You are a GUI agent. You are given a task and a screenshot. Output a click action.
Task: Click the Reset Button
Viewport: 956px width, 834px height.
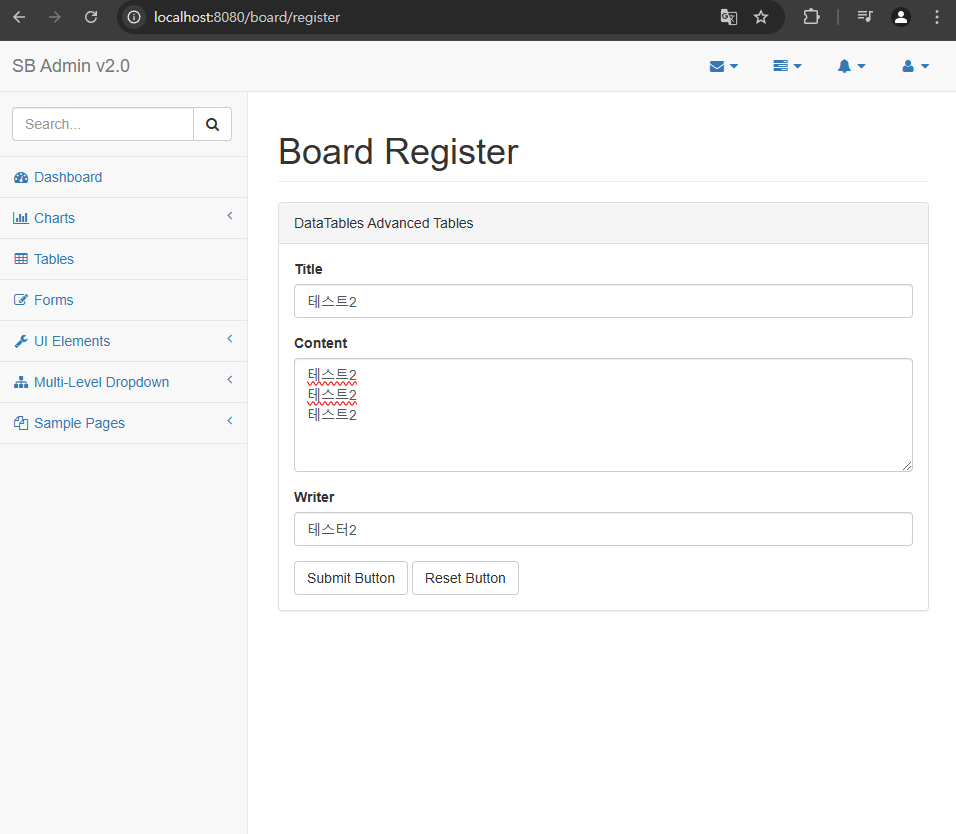465,578
